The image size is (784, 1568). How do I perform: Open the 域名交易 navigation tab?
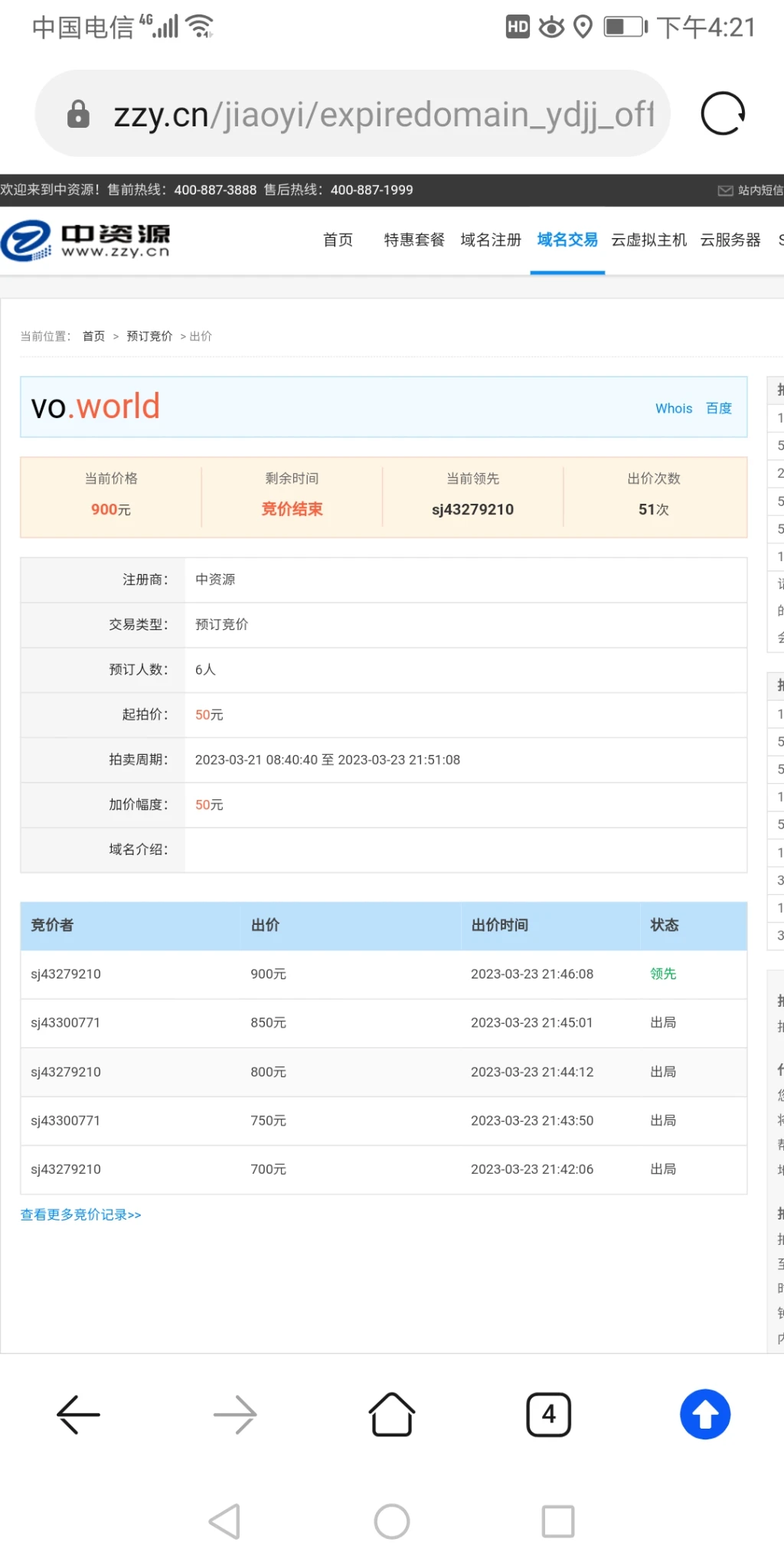[x=567, y=240]
